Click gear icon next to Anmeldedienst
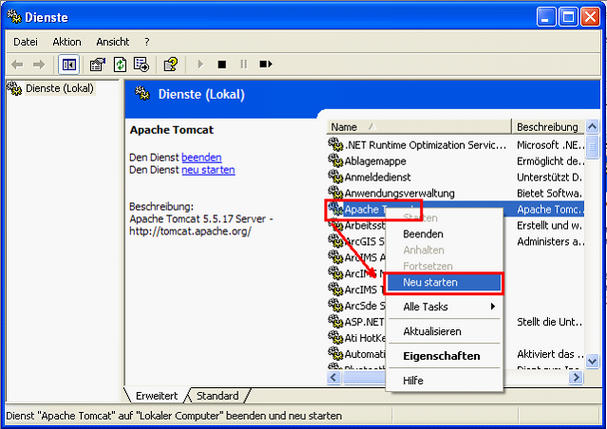 click(x=336, y=176)
